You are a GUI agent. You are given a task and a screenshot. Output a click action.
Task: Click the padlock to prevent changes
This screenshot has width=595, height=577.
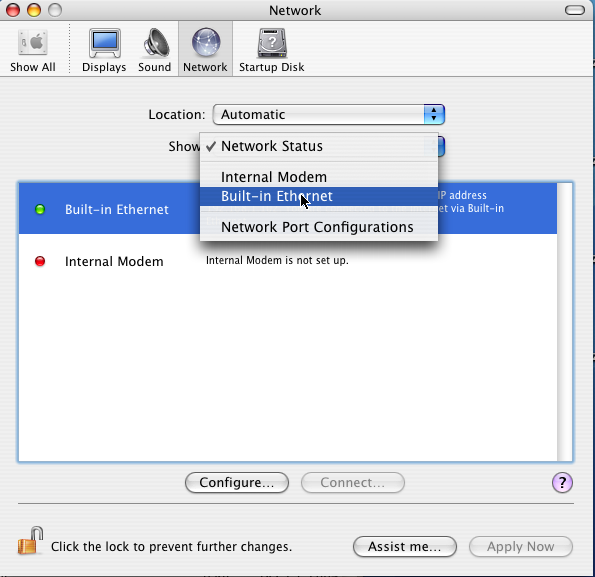(30, 541)
